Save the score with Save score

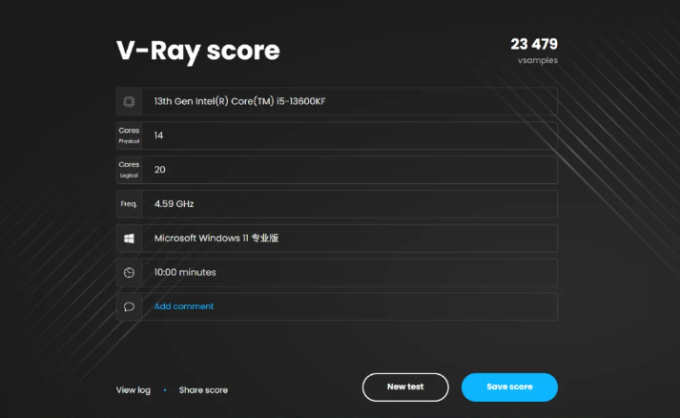pyautogui.click(x=510, y=387)
